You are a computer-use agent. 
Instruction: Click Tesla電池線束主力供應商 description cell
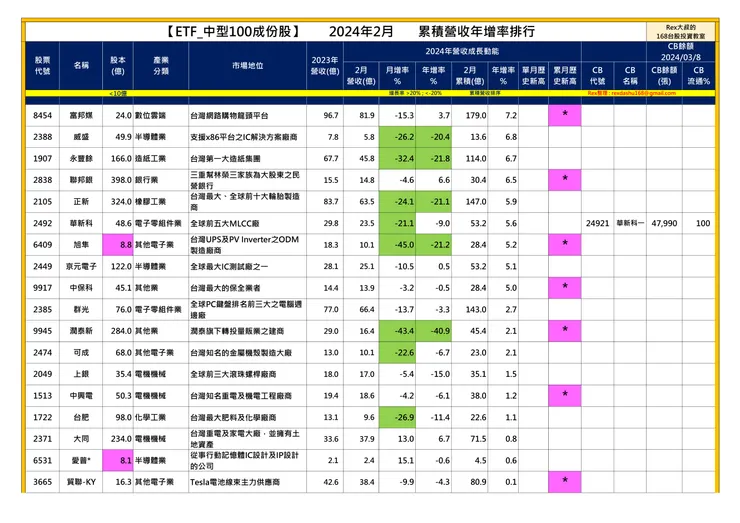coord(247,482)
